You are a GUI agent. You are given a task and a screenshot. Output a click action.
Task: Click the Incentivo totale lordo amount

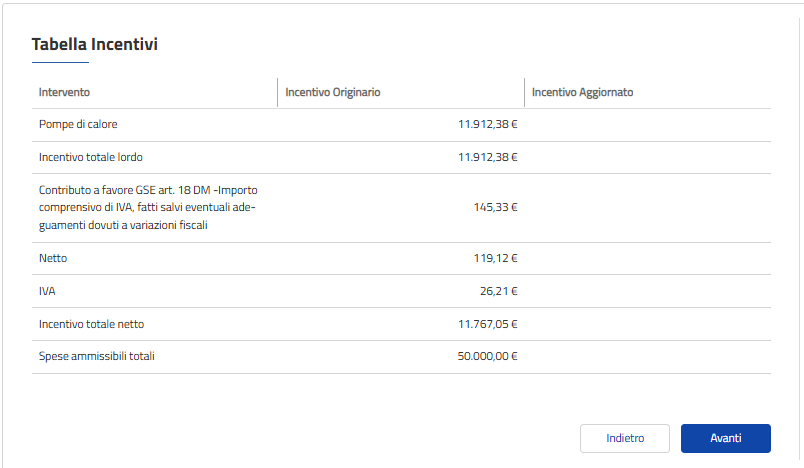coord(488,157)
